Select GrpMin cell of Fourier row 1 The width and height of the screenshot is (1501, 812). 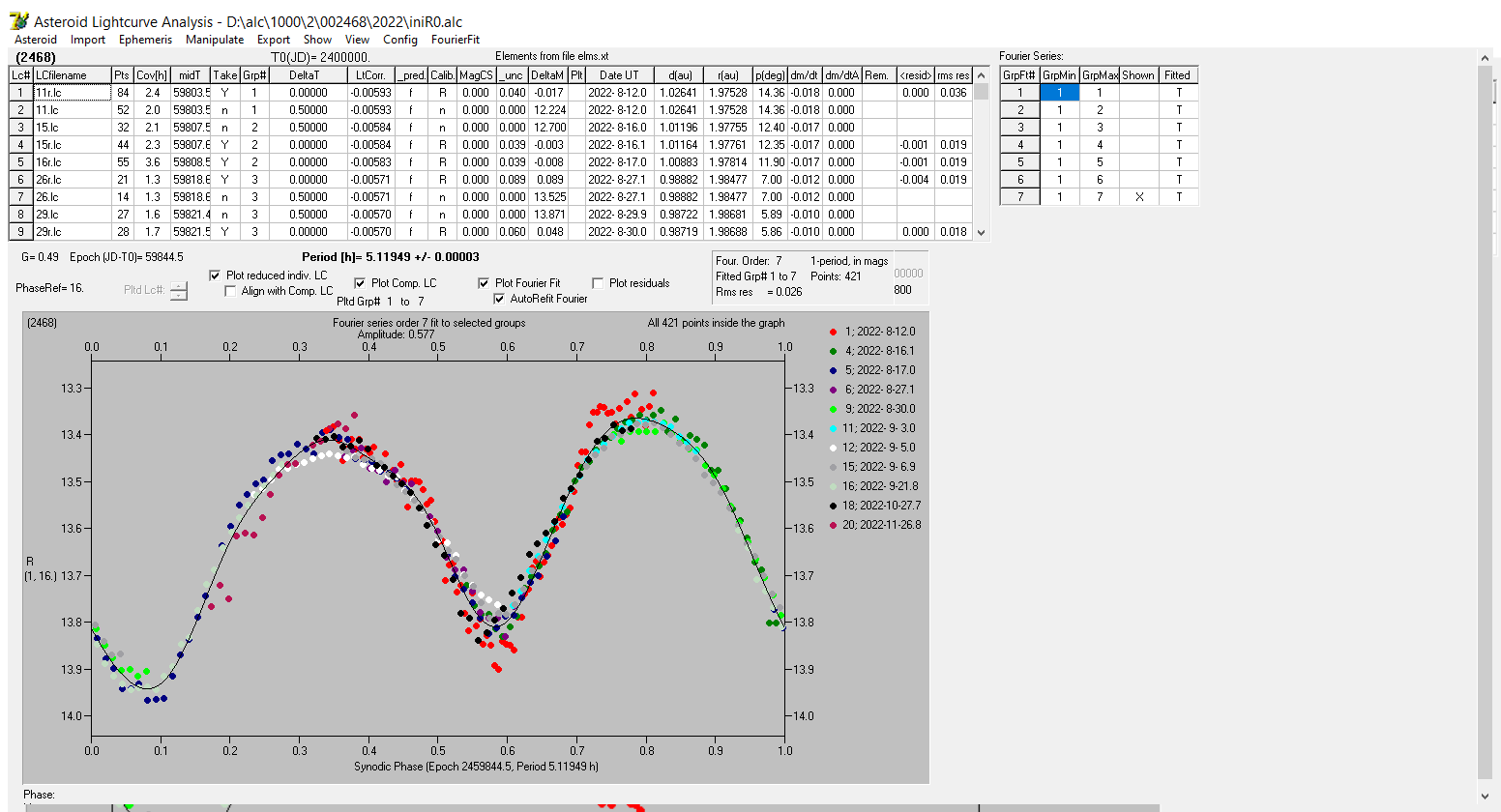1059,93
